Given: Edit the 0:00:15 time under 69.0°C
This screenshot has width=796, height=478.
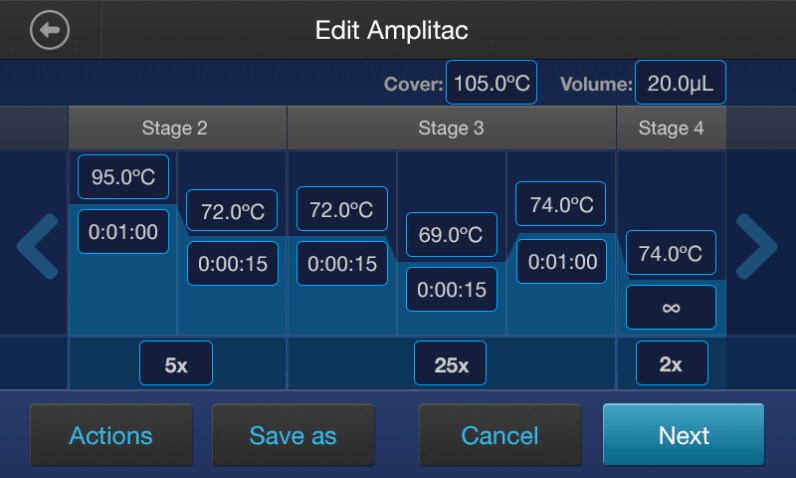Looking at the screenshot, I should [451, 289].
